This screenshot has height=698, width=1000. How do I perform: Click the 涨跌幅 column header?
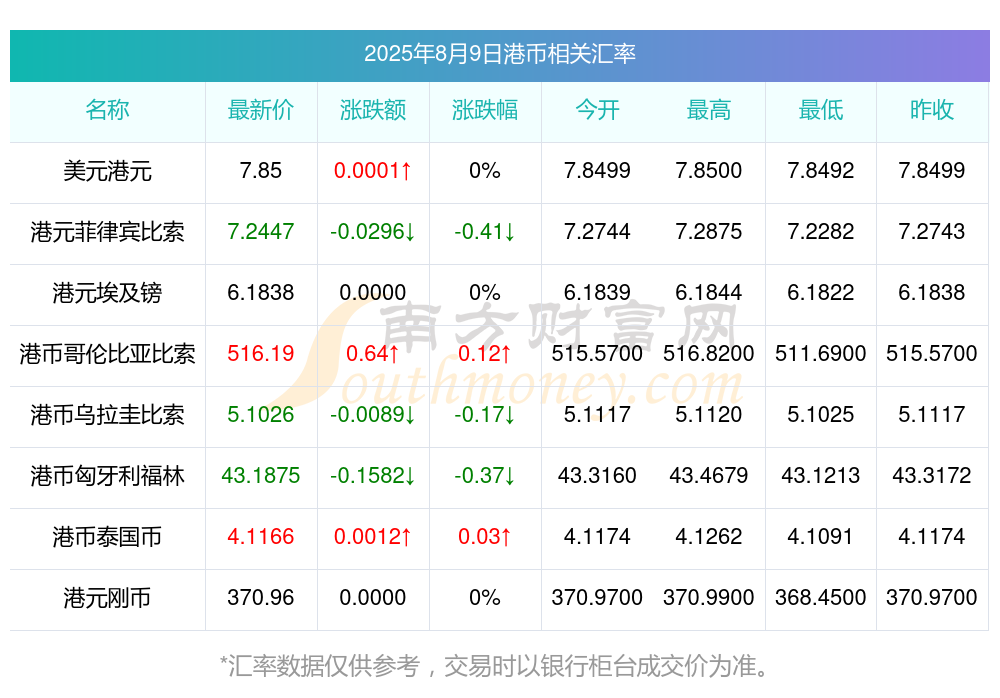tap(485, 110)
